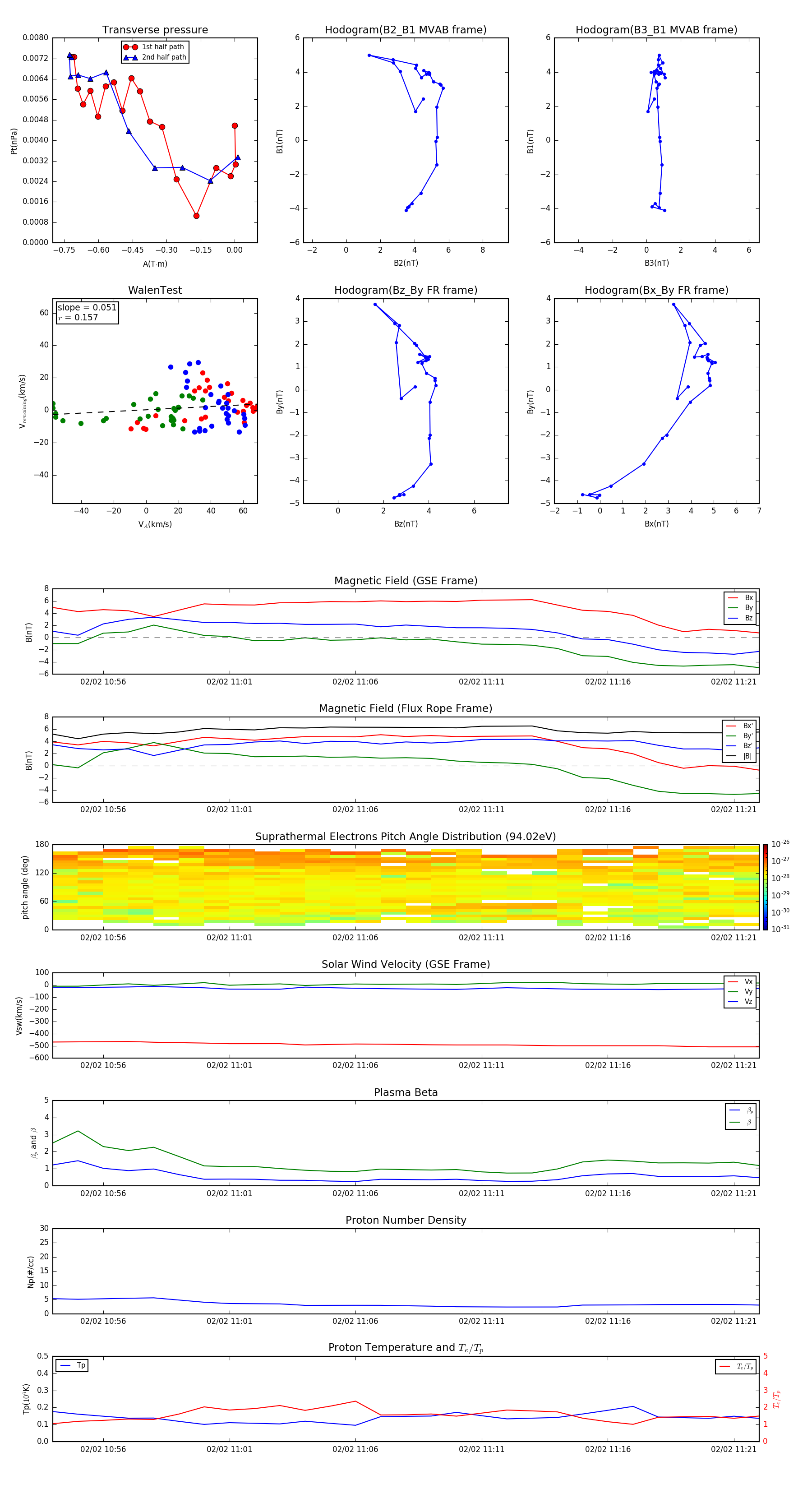812x1489 pixels.
Task: Click the Suprathermal Electrons Pitch Angle Distribution title
Action: pyautogui.click(x=406, y=837)
